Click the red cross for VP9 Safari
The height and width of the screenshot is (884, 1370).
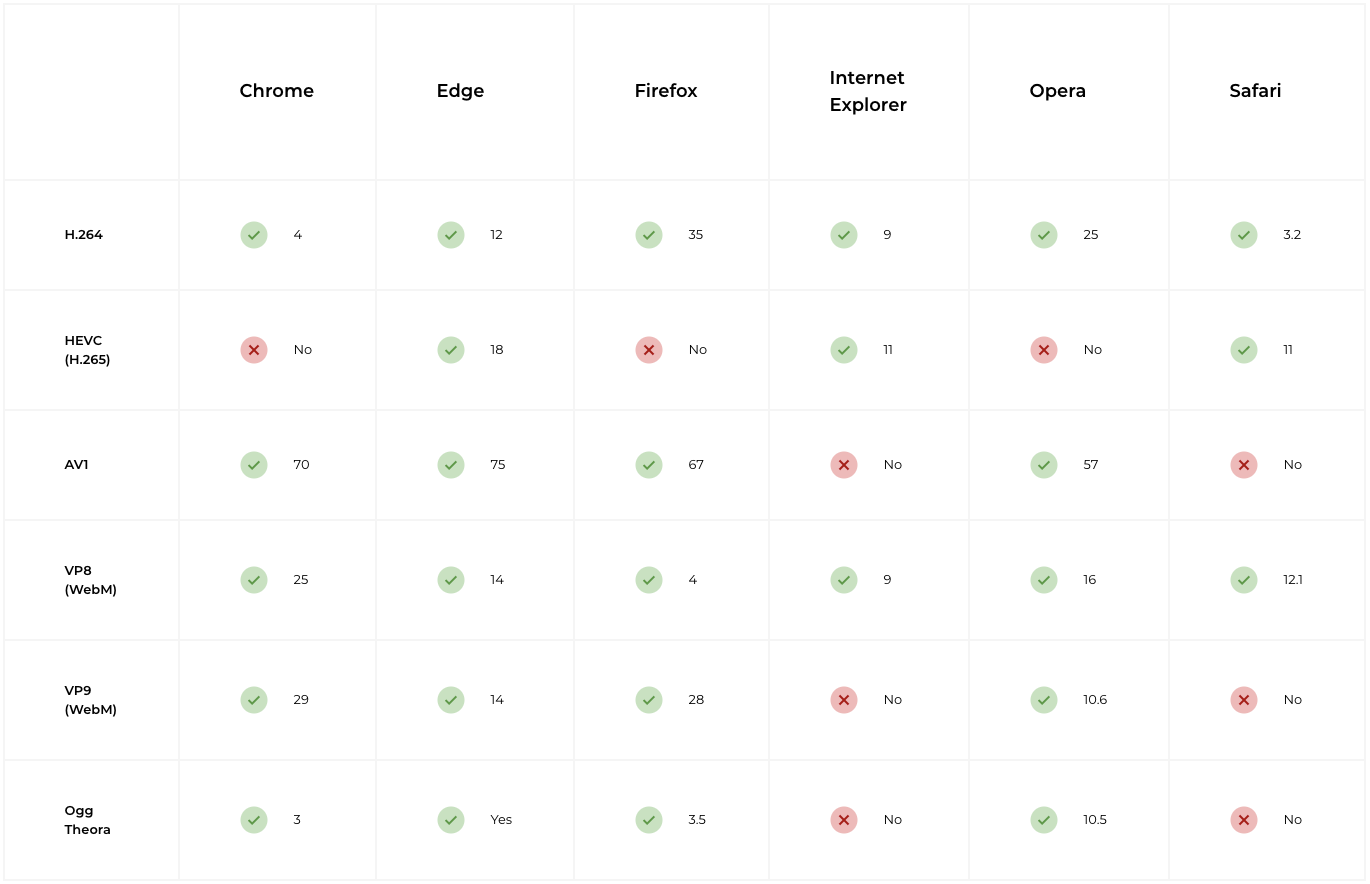tap(1244, 700)
